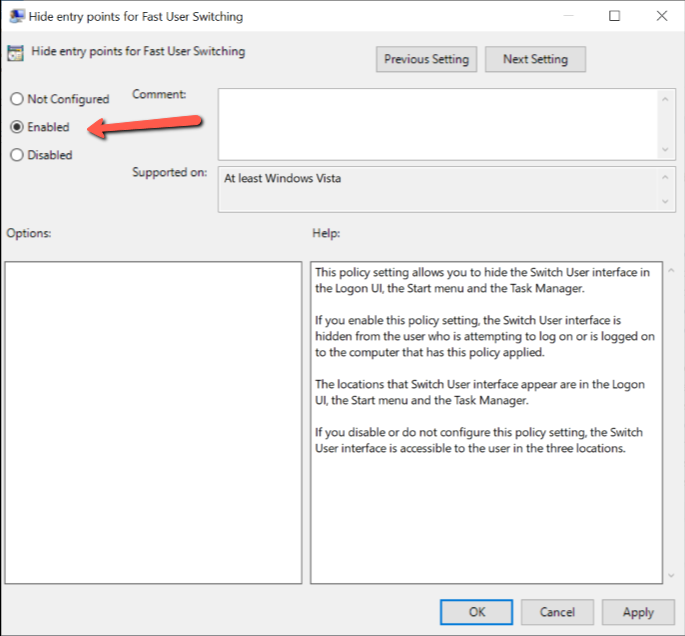The height and width of the screenshot is (636, 685).
Task: Click the Supported on up scroll arrow
Action: (665, 177)
